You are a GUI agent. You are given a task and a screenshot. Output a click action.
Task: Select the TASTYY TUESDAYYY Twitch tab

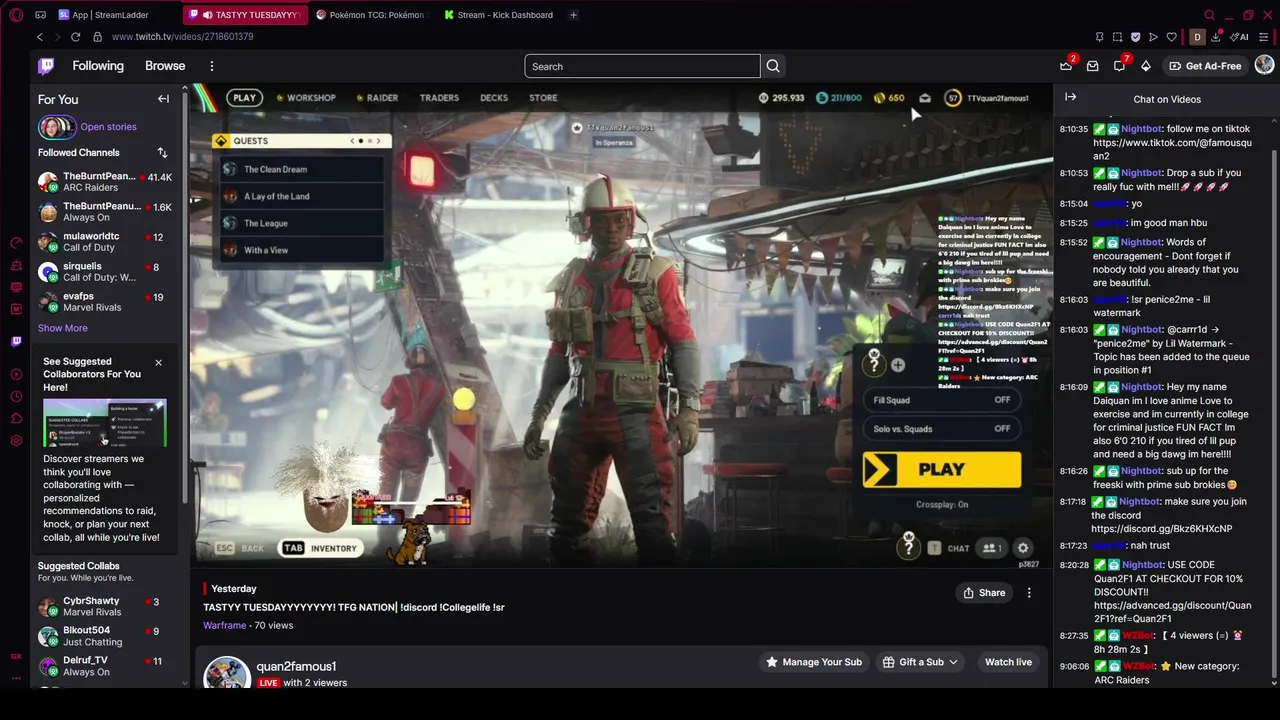coord(245,15)
